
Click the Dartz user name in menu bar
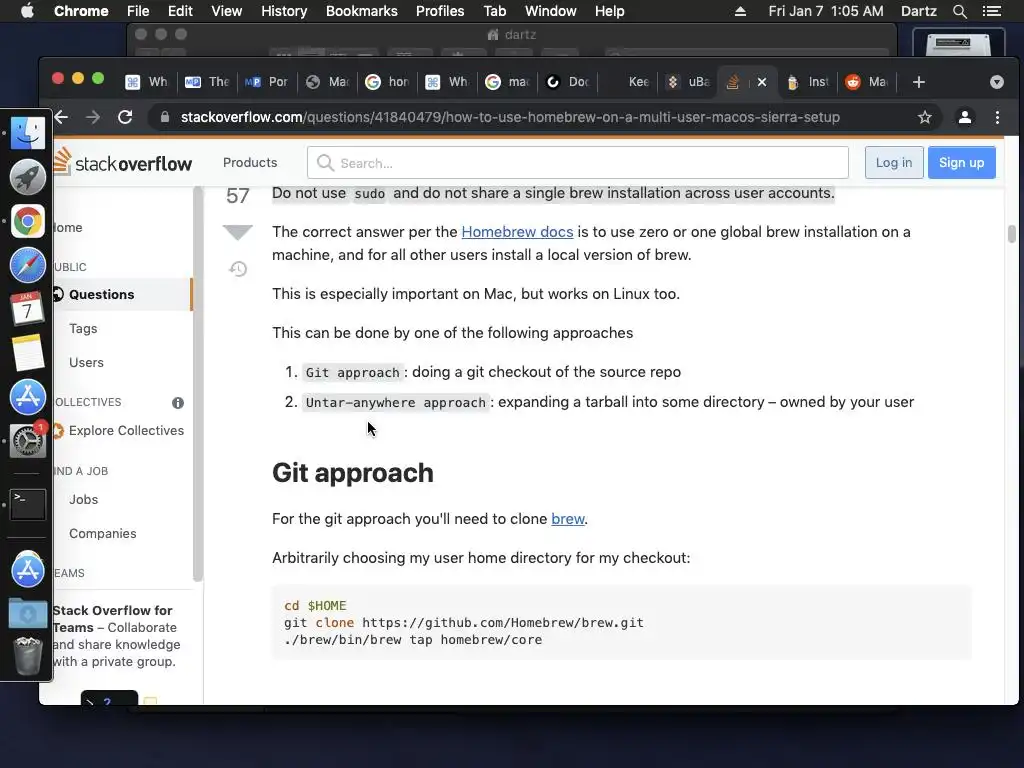[x=918, y=11]
